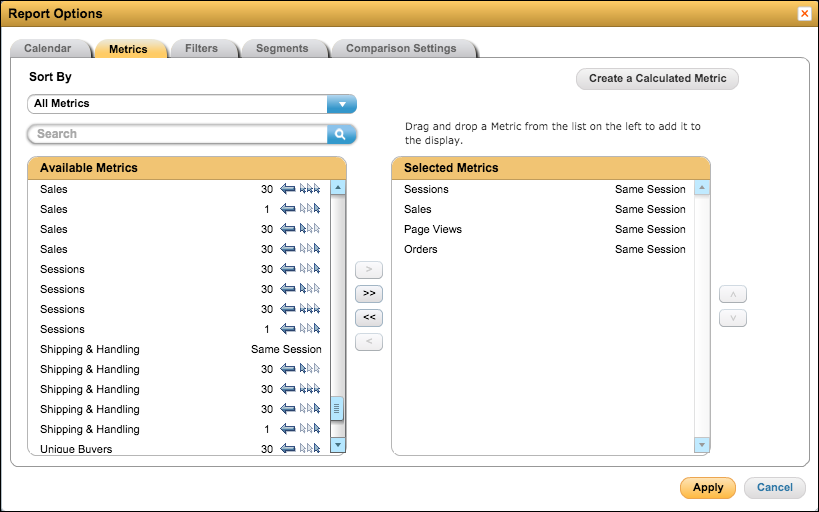Click the back-arrow icon in the Sales 1-day row

(288, 209)
